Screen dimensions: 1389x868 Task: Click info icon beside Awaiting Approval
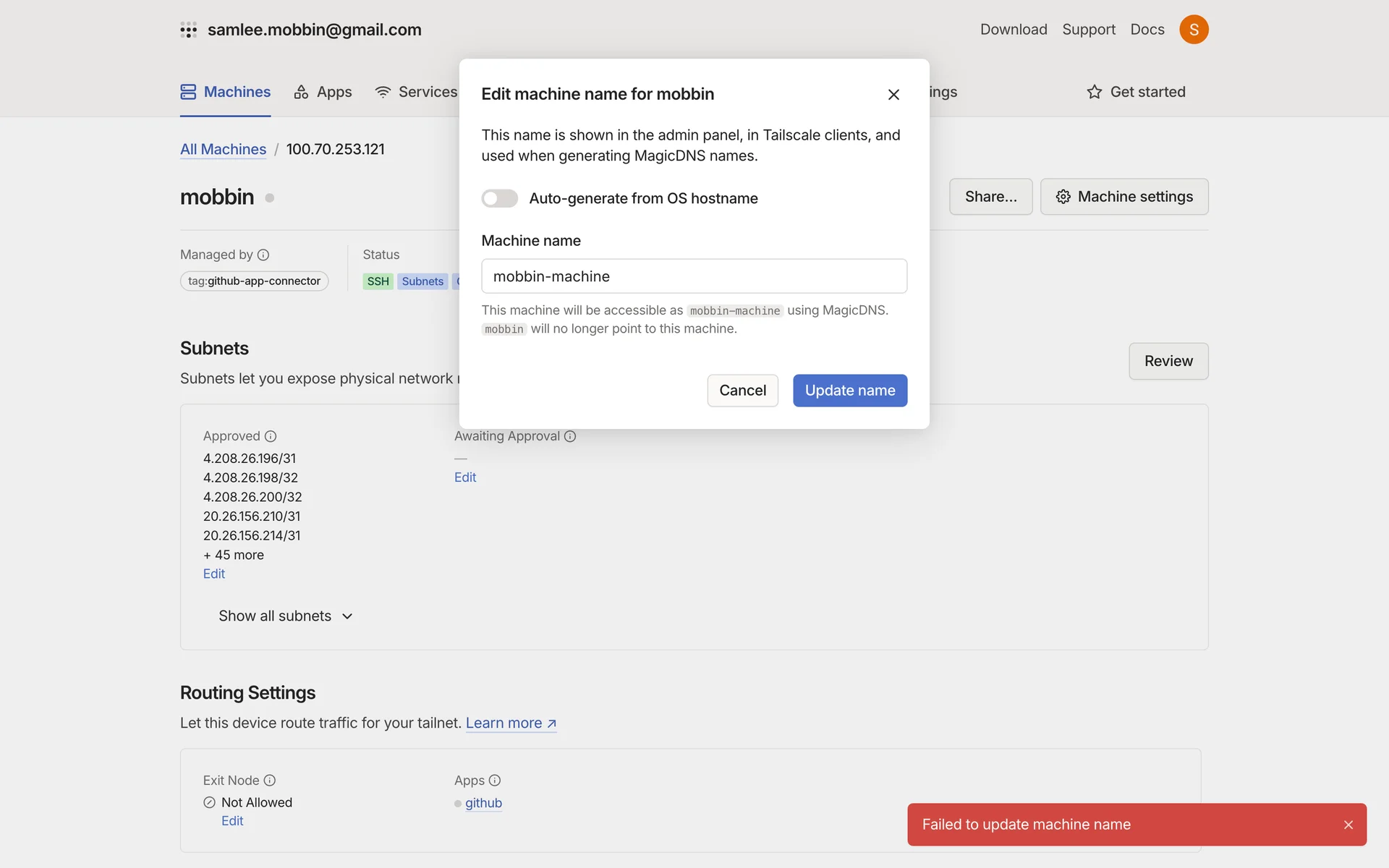[570, 436]
